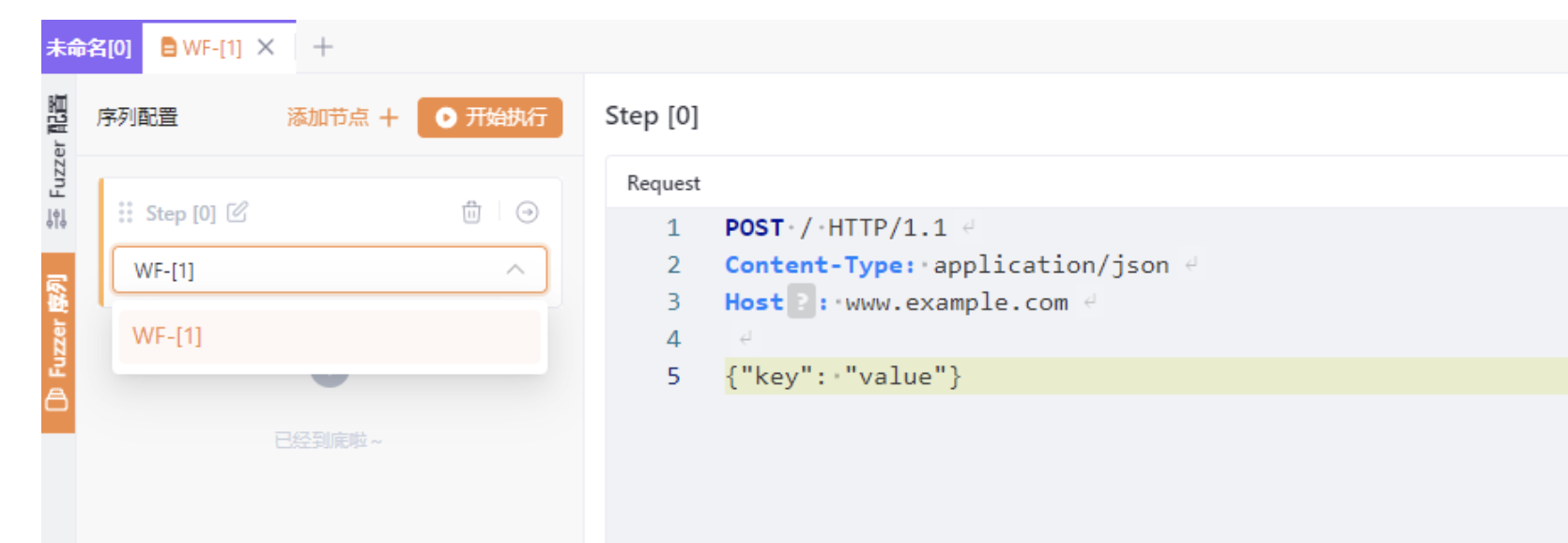
Task: Click the JSON body on line 5
Action: coord(843,377)
